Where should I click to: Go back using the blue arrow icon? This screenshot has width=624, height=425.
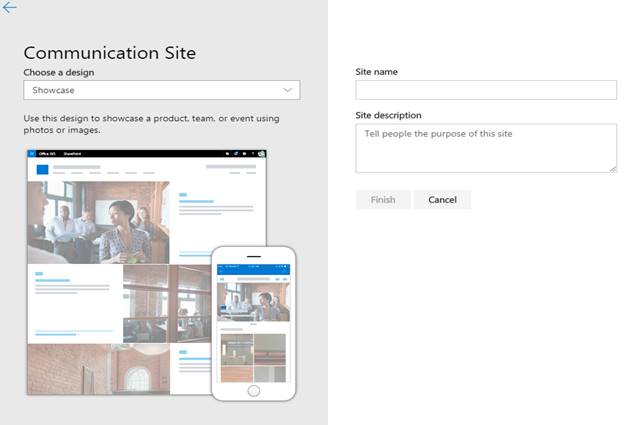9,8
